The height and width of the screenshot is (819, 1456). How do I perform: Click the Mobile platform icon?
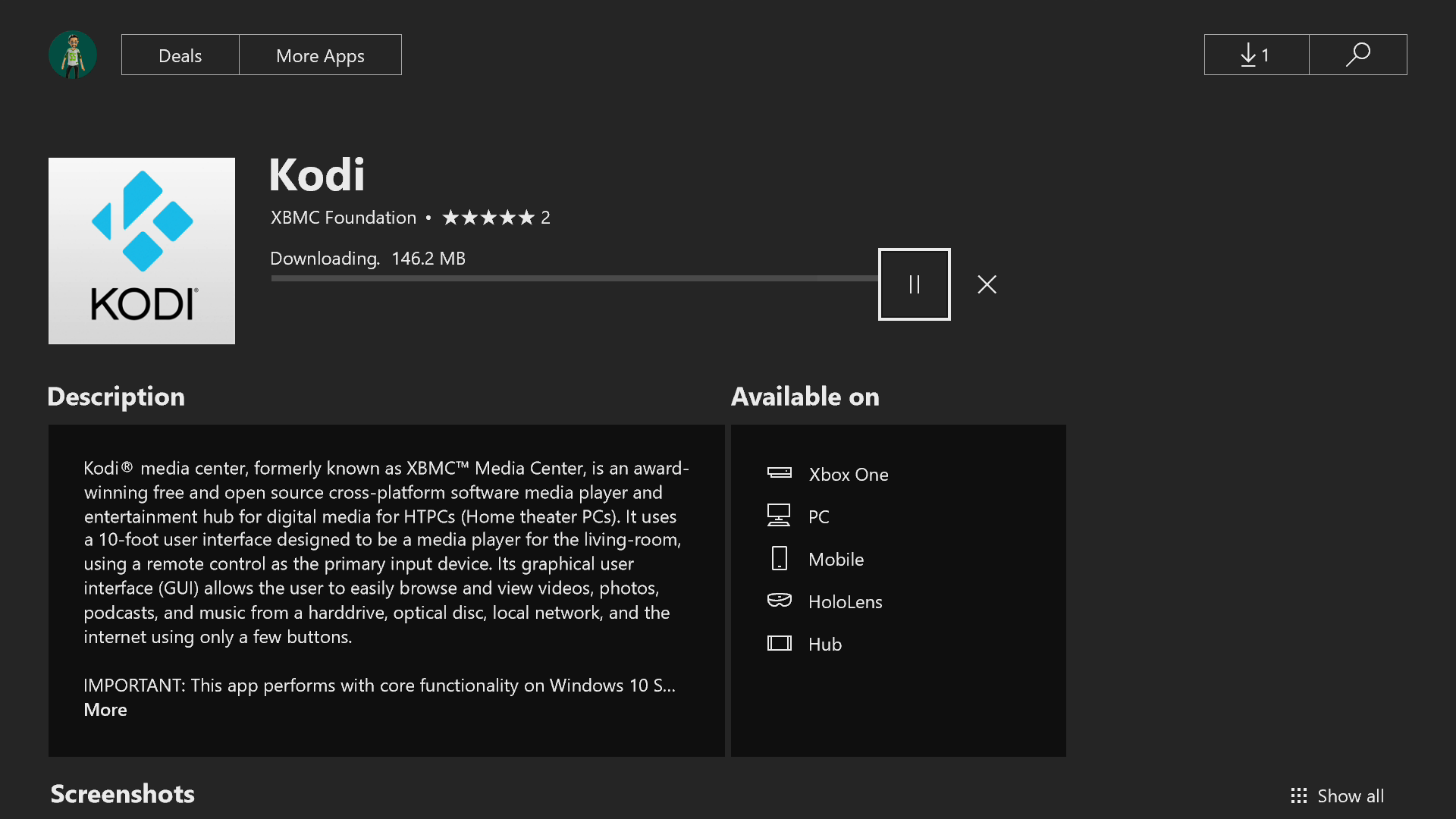pyautogui.click(x=779, y=558)
